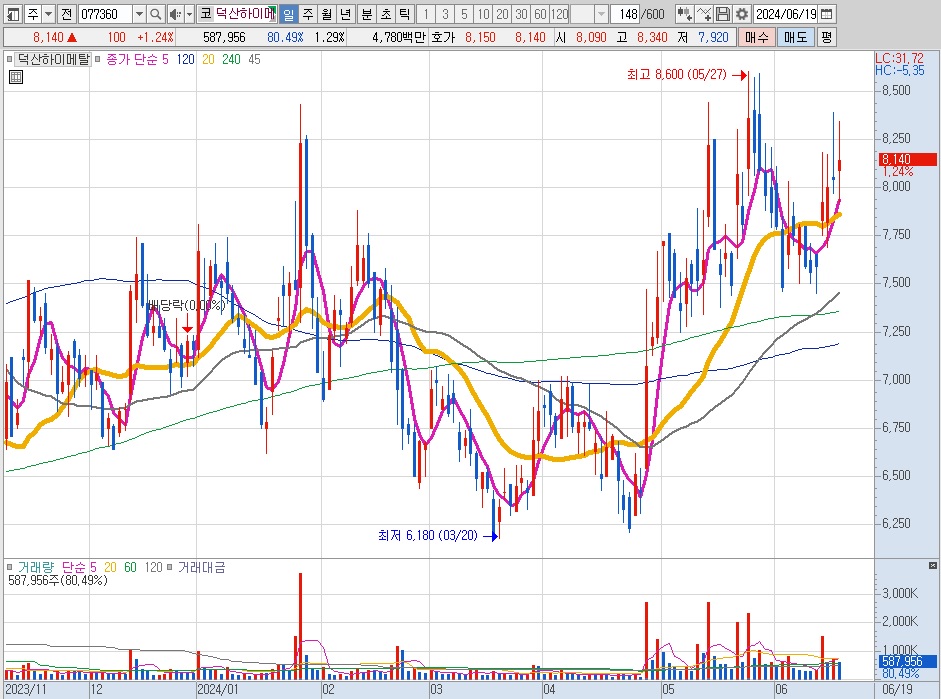Screen dimensions: 941x699
Task: Click the current price tag 8,140
Action: click(x=907, y=159)
